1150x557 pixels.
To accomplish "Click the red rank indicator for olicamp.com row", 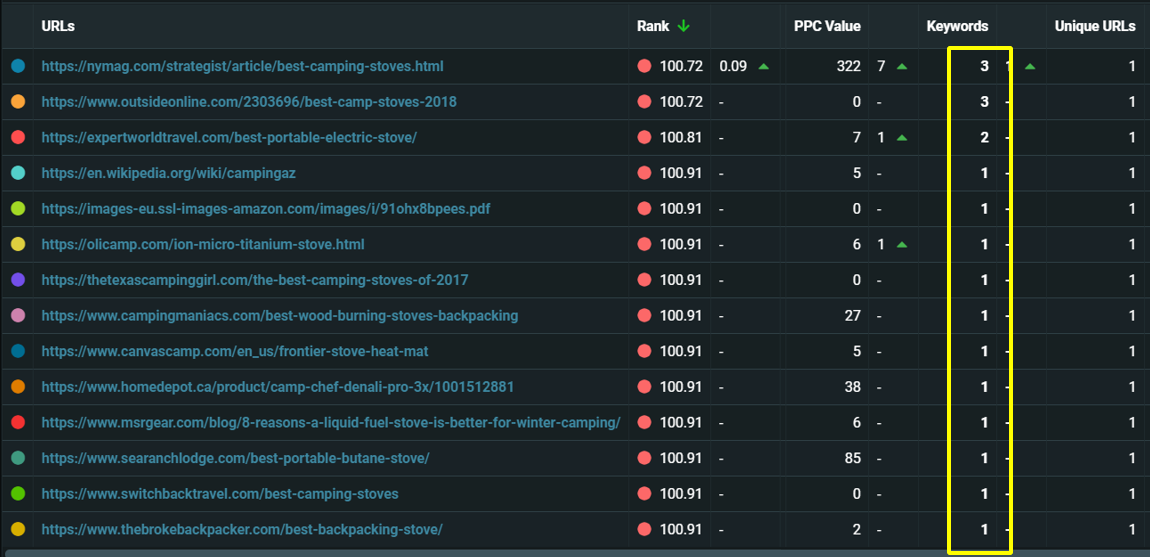I will 645,244.
